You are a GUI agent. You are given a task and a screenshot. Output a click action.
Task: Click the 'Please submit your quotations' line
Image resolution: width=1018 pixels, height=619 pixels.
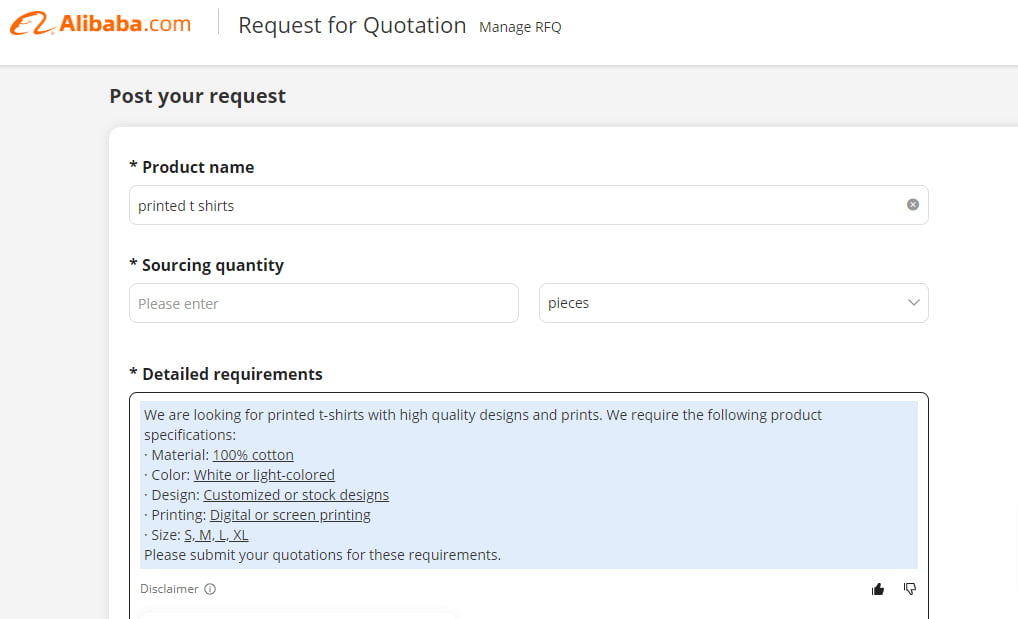tap(322, 554)
